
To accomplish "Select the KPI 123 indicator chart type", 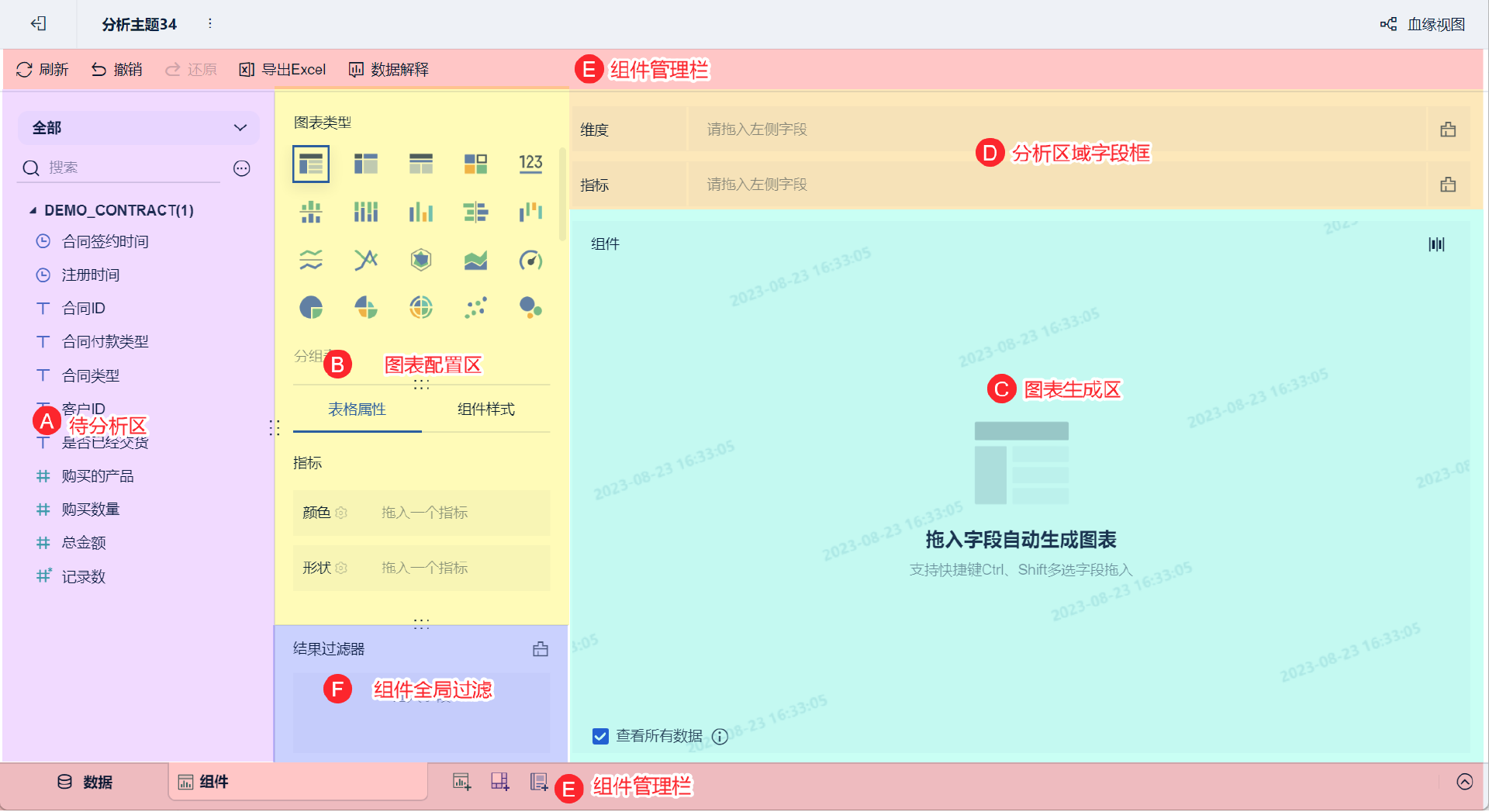I will (530, 164).
